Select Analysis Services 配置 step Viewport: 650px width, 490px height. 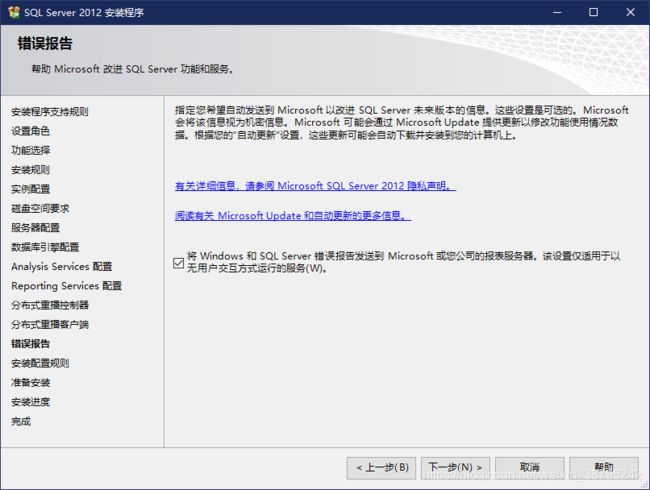point(62,266)
